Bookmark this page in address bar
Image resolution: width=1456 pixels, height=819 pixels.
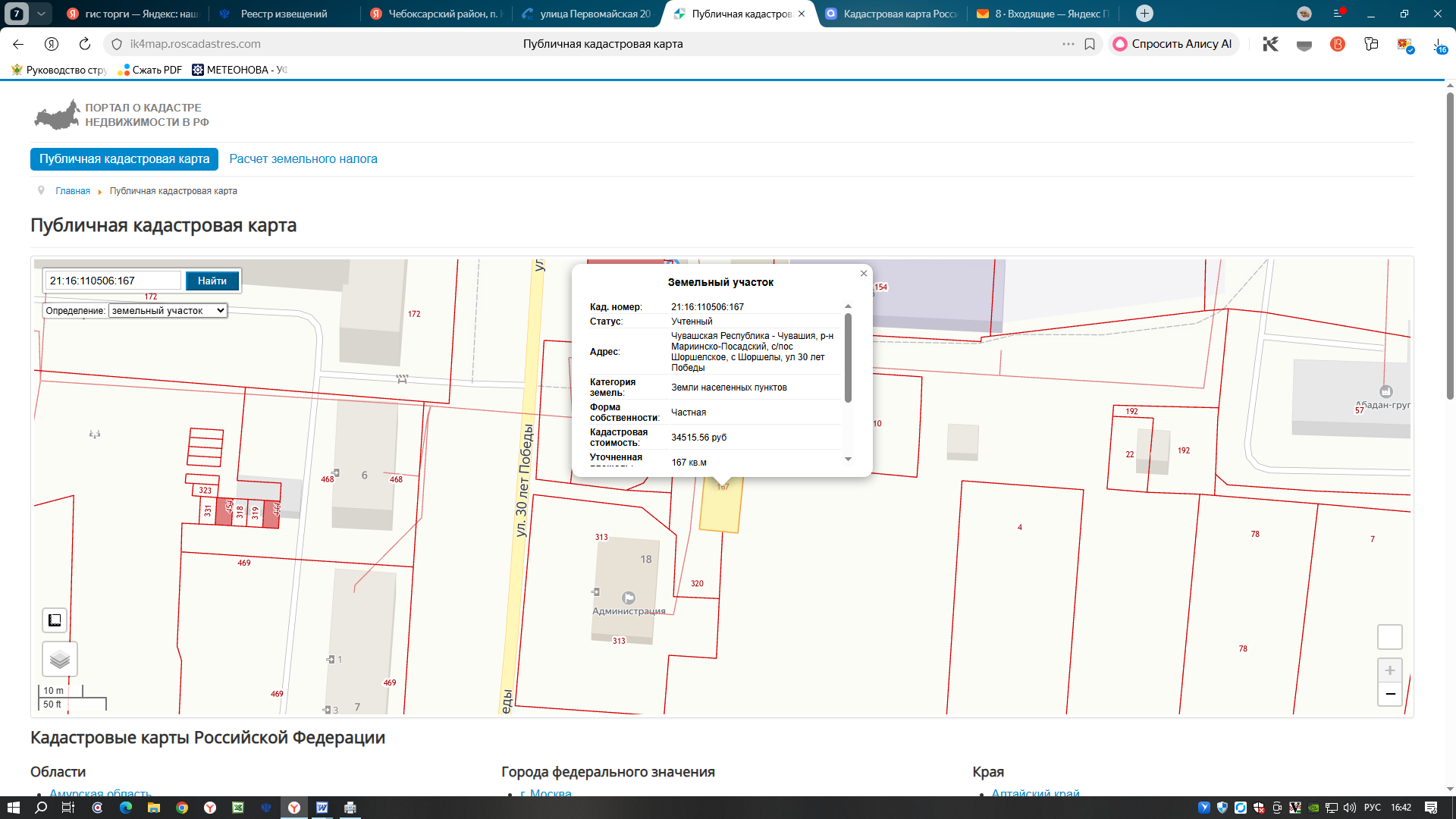coord(1090,44)
